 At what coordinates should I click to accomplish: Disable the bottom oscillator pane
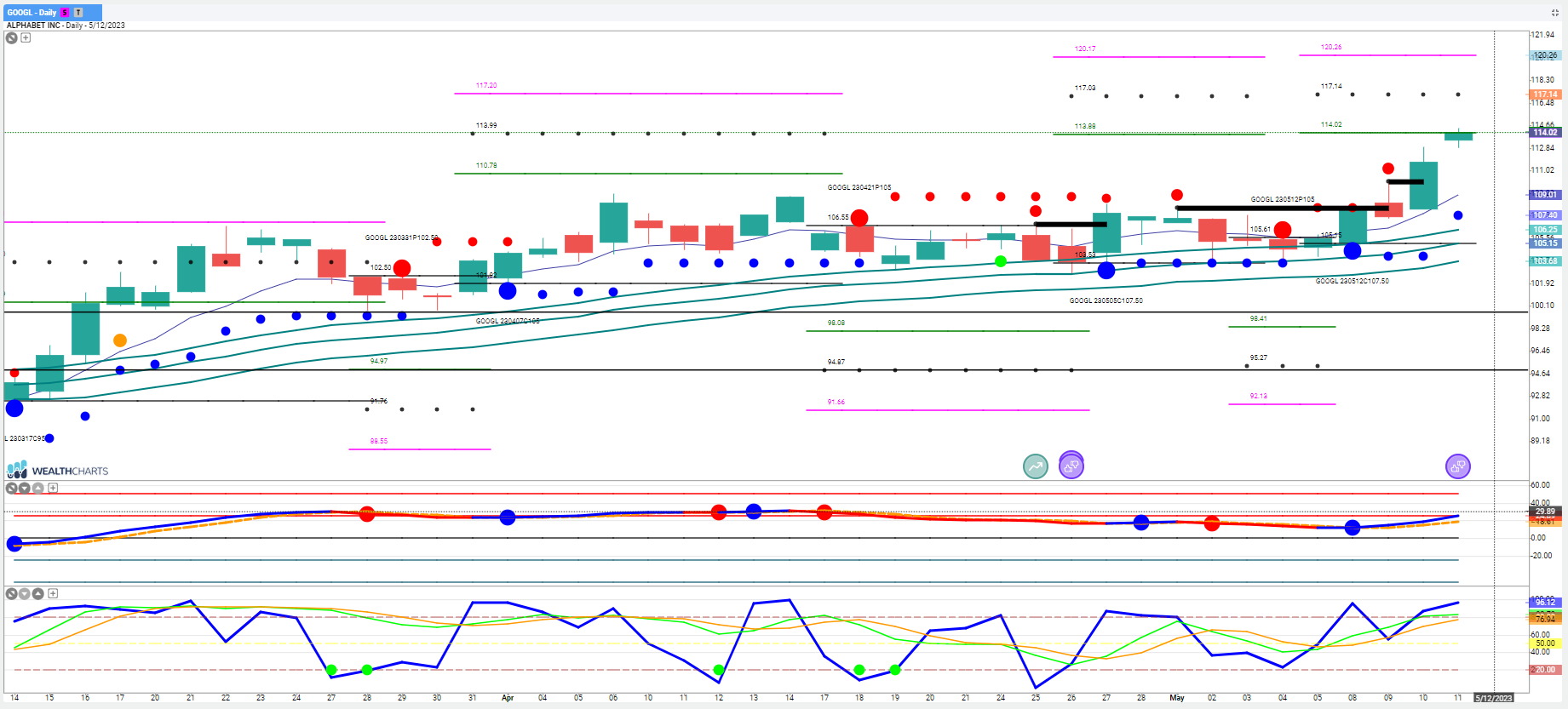click(12, 593)
